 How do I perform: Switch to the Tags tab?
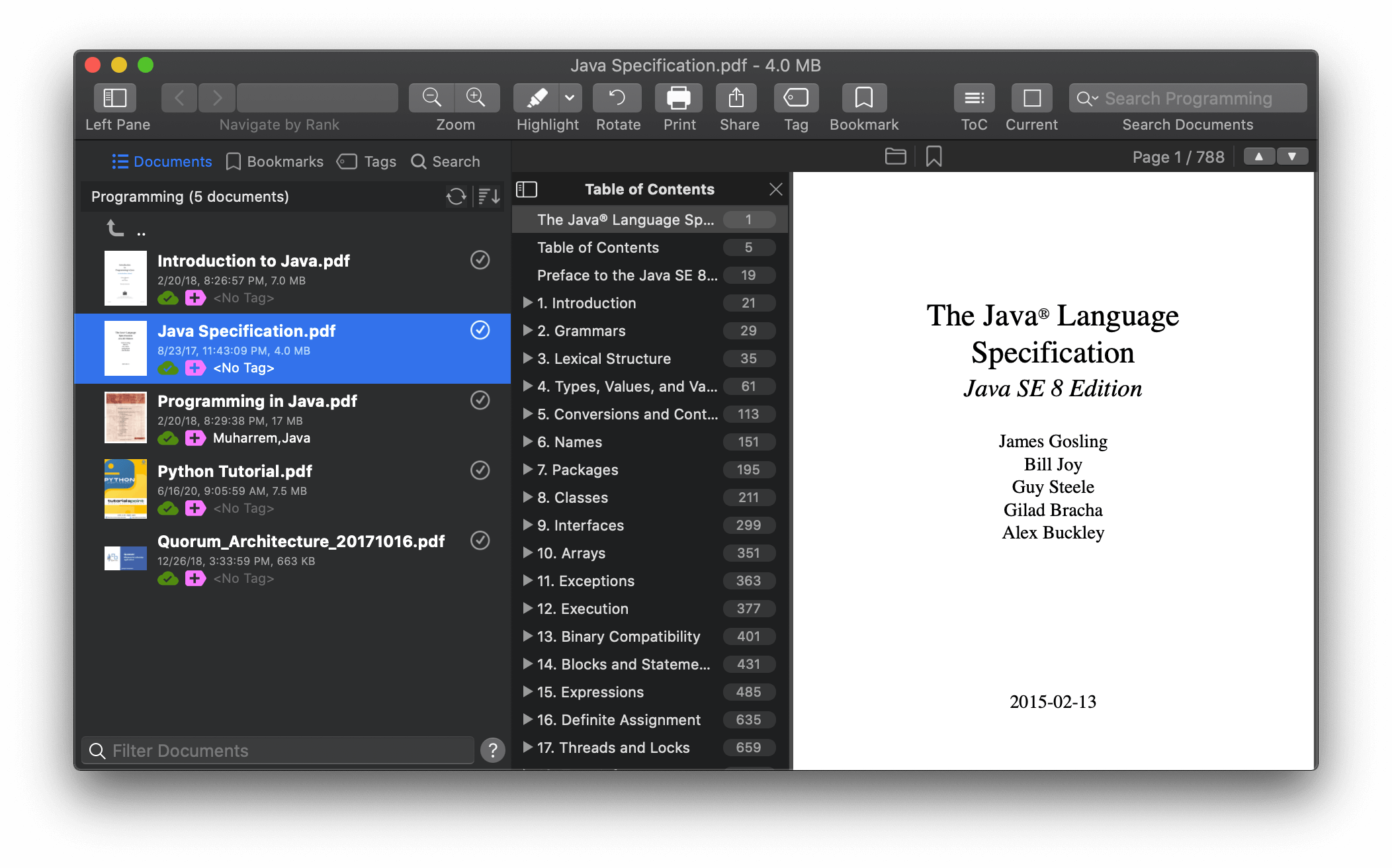pos(367,161)
